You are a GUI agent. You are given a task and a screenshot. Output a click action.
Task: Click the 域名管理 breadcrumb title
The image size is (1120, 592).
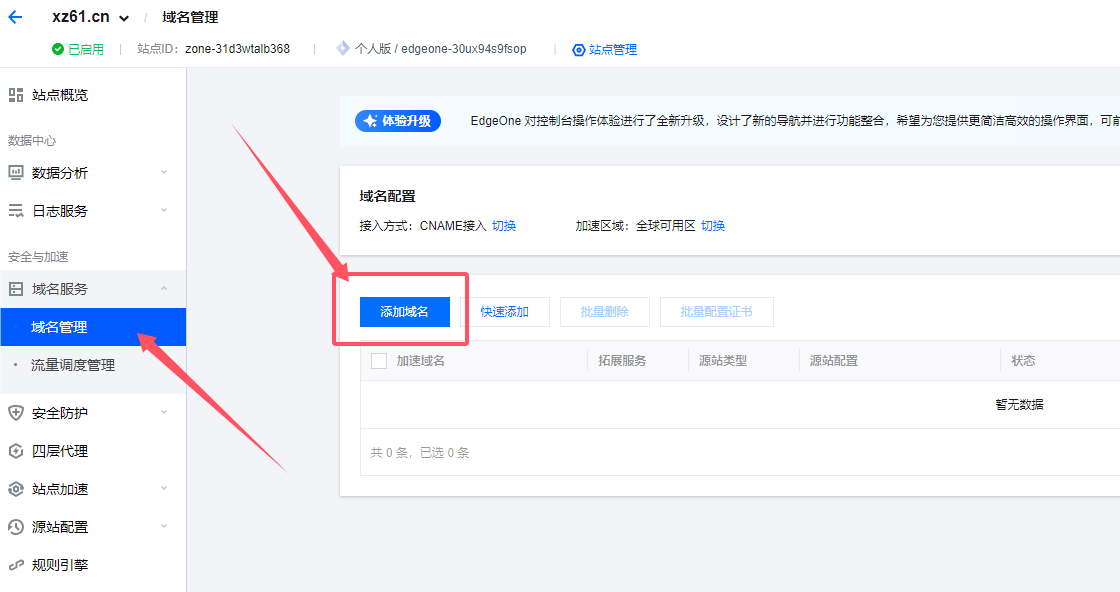coord(190,17)
